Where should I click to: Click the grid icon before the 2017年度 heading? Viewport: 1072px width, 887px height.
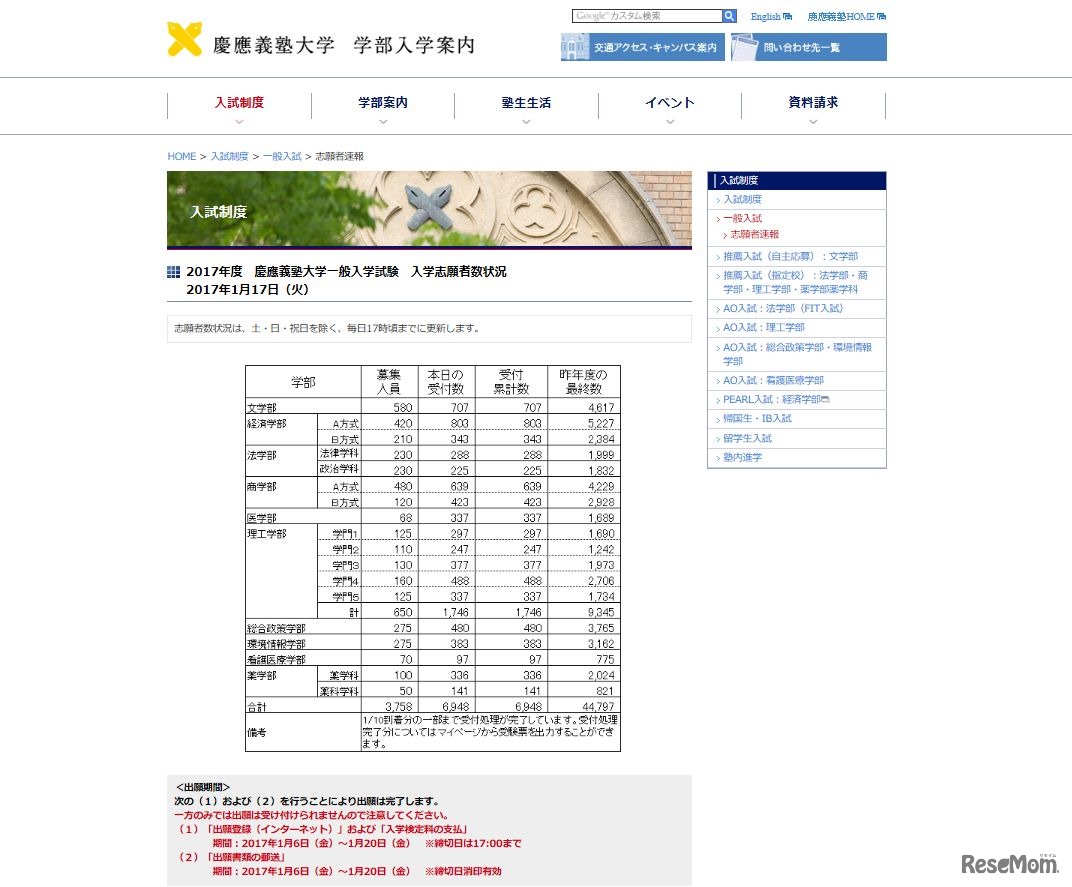tap(174, 272)
